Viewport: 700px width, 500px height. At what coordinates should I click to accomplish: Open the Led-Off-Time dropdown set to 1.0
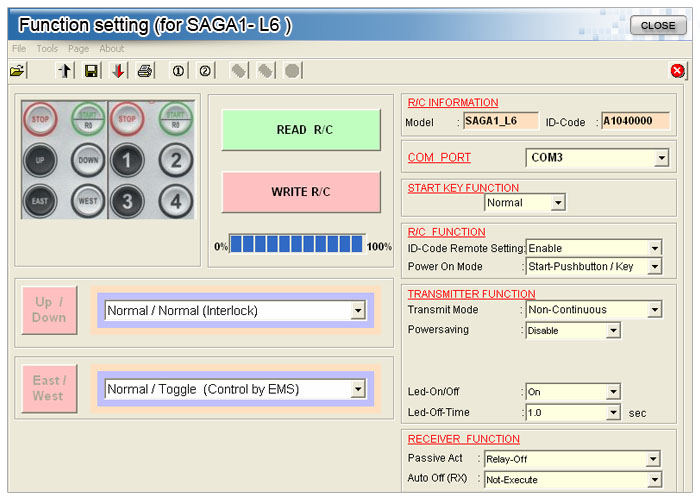573,412
